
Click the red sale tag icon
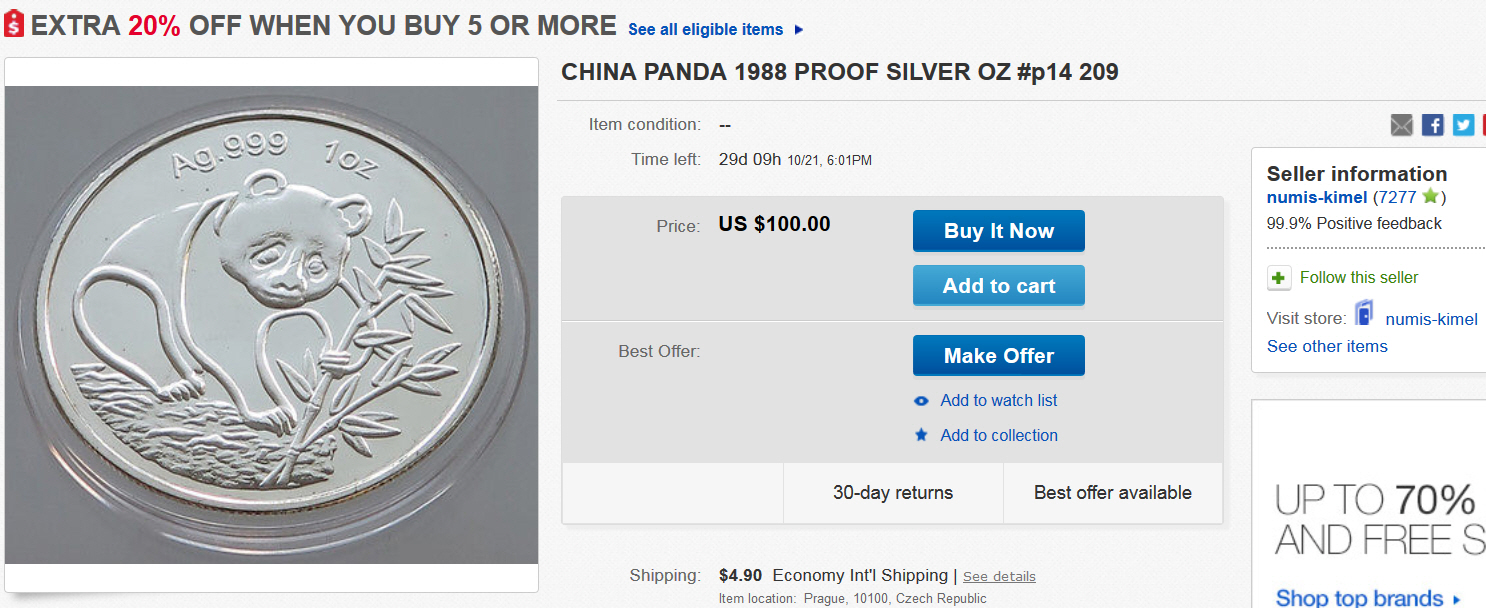point(14,24)
